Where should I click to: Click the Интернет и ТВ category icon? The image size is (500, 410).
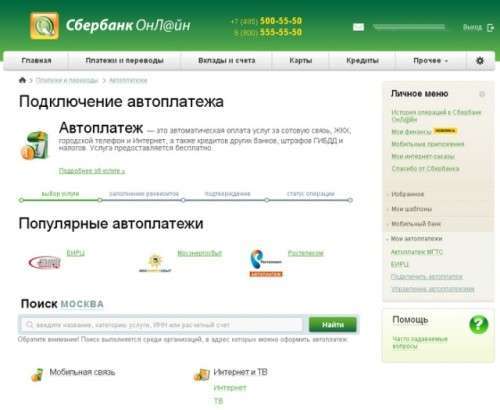tap(201, 375)
